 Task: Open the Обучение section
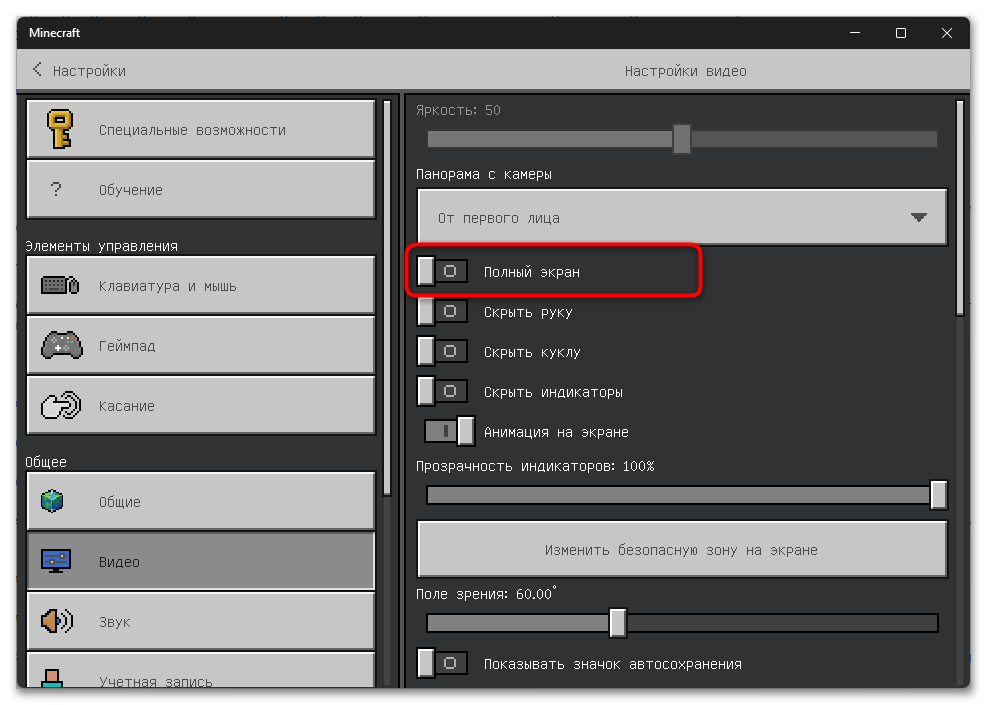[201, 189]
